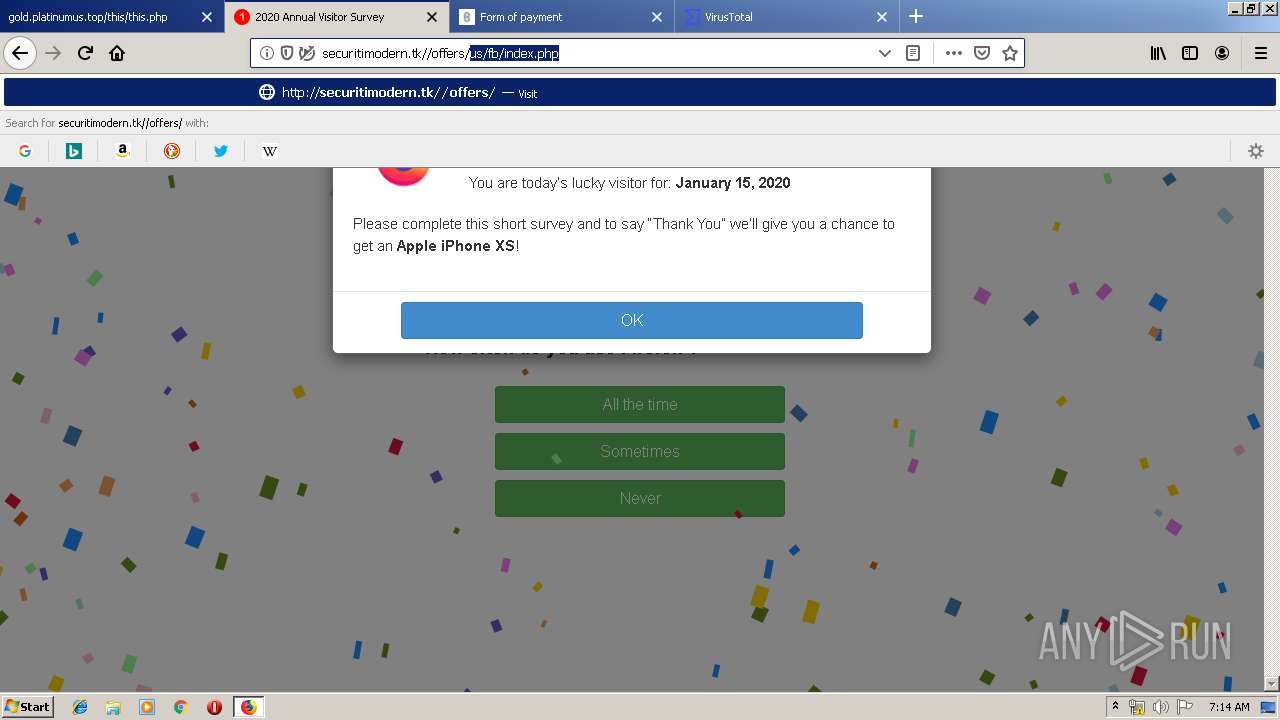Search with Twitter one-off icon
Viewport: 1280px width, 720px height.
221,151
